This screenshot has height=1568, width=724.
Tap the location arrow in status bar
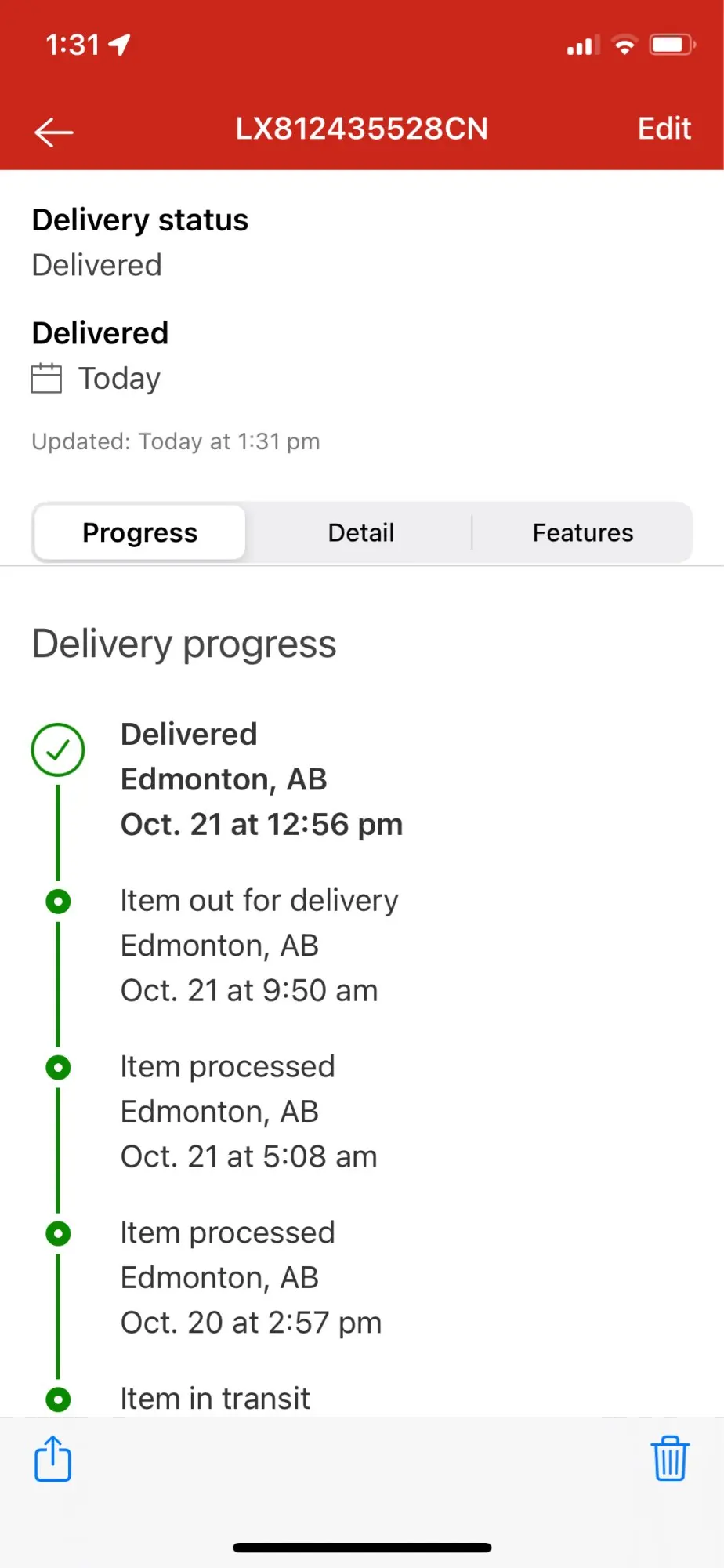click(x=119, y=45)
